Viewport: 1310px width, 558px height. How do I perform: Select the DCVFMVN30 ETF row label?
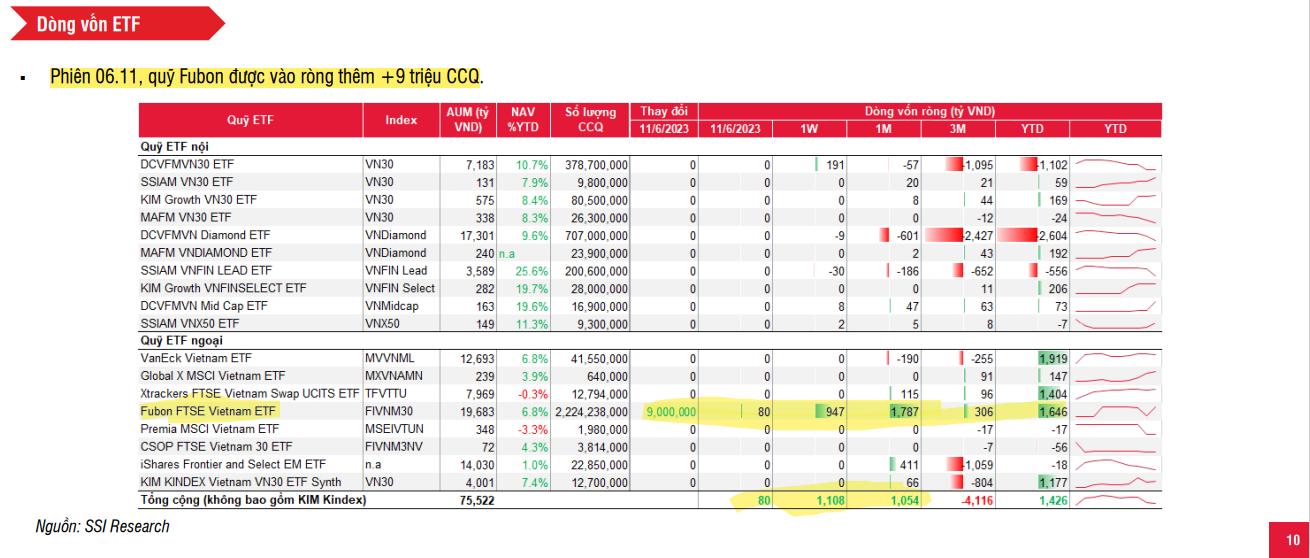[188, 164]
